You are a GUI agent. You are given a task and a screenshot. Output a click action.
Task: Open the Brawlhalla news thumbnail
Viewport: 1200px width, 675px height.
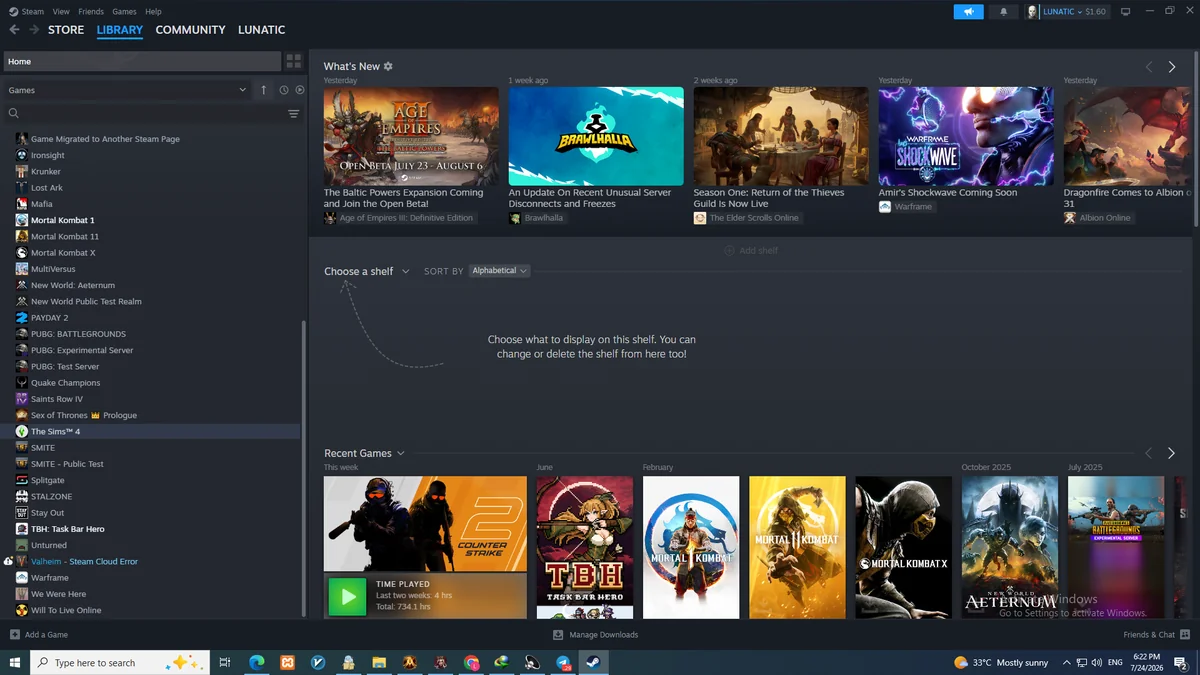click(596, 136)
